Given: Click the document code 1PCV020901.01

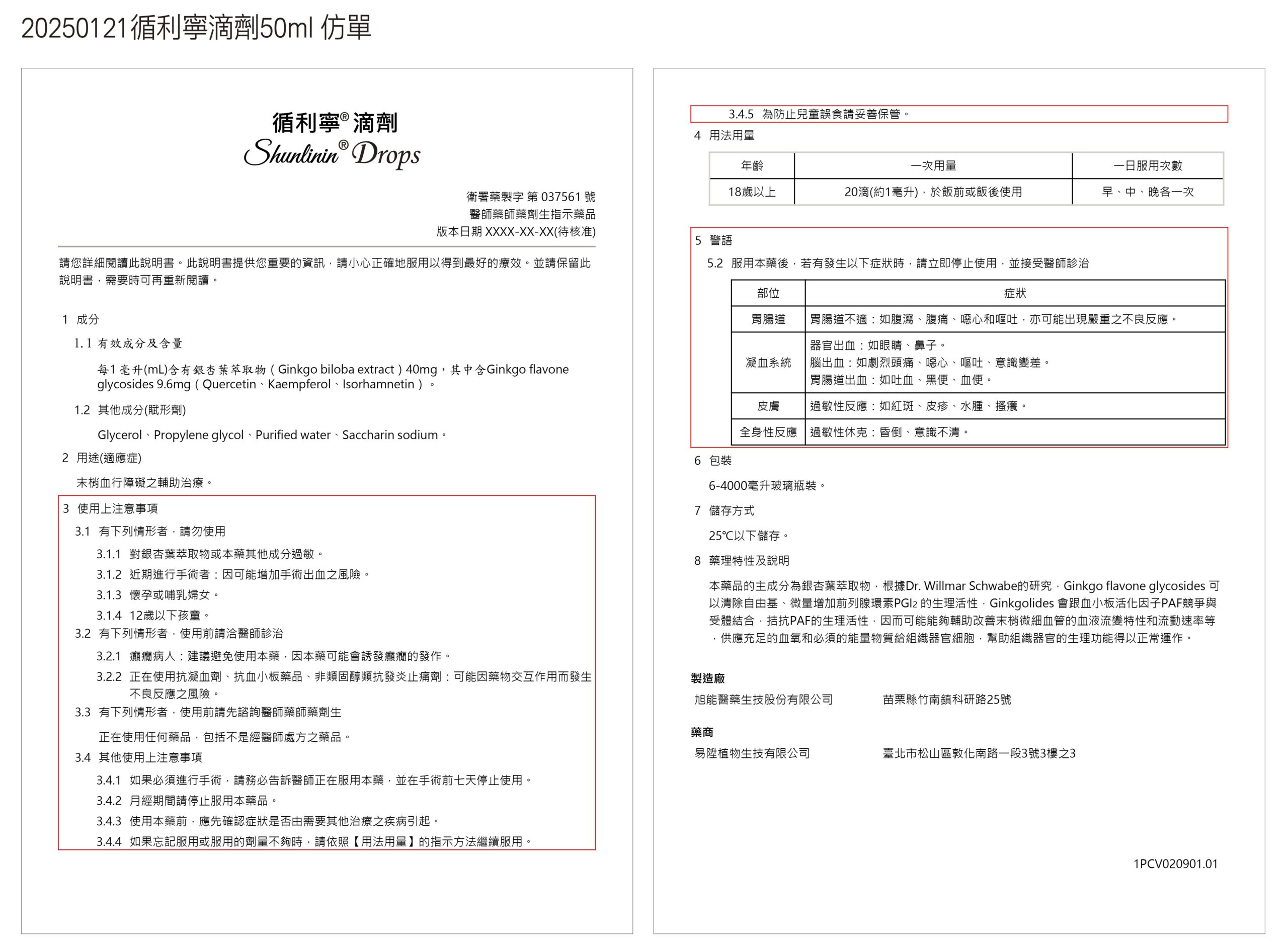Looking at the screenshot, I should [x=1176, y=864].
